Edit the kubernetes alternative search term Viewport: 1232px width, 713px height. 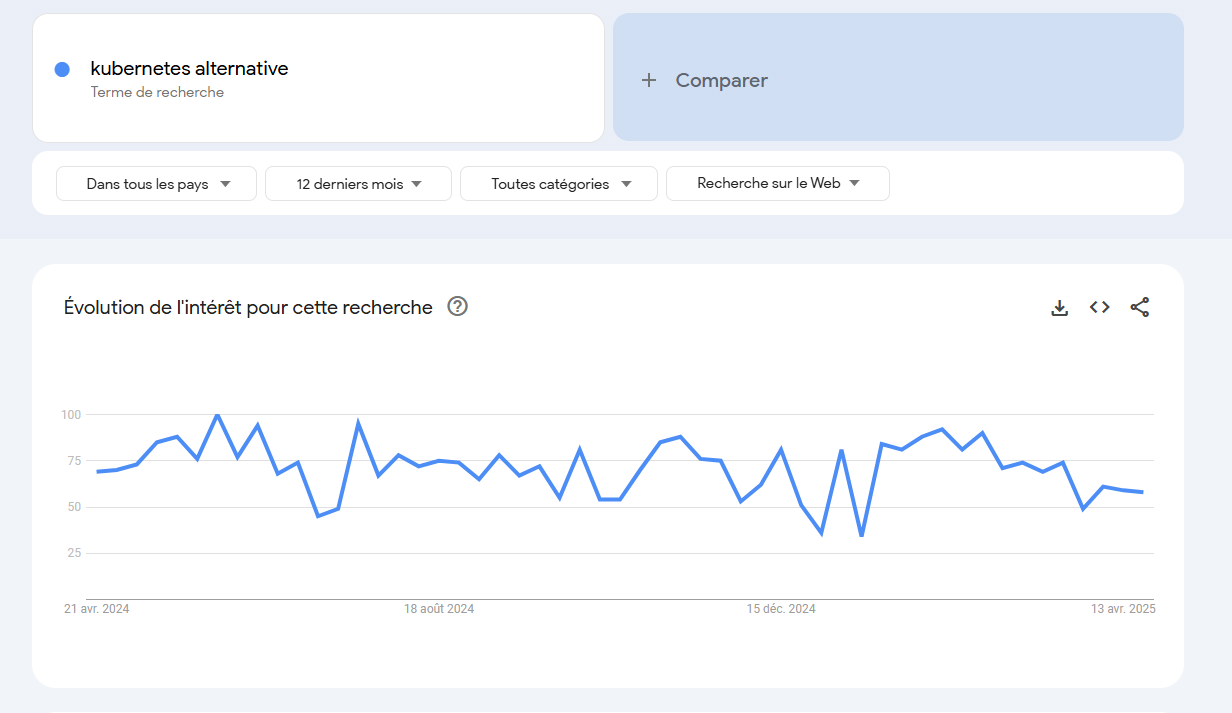(190, 69)
